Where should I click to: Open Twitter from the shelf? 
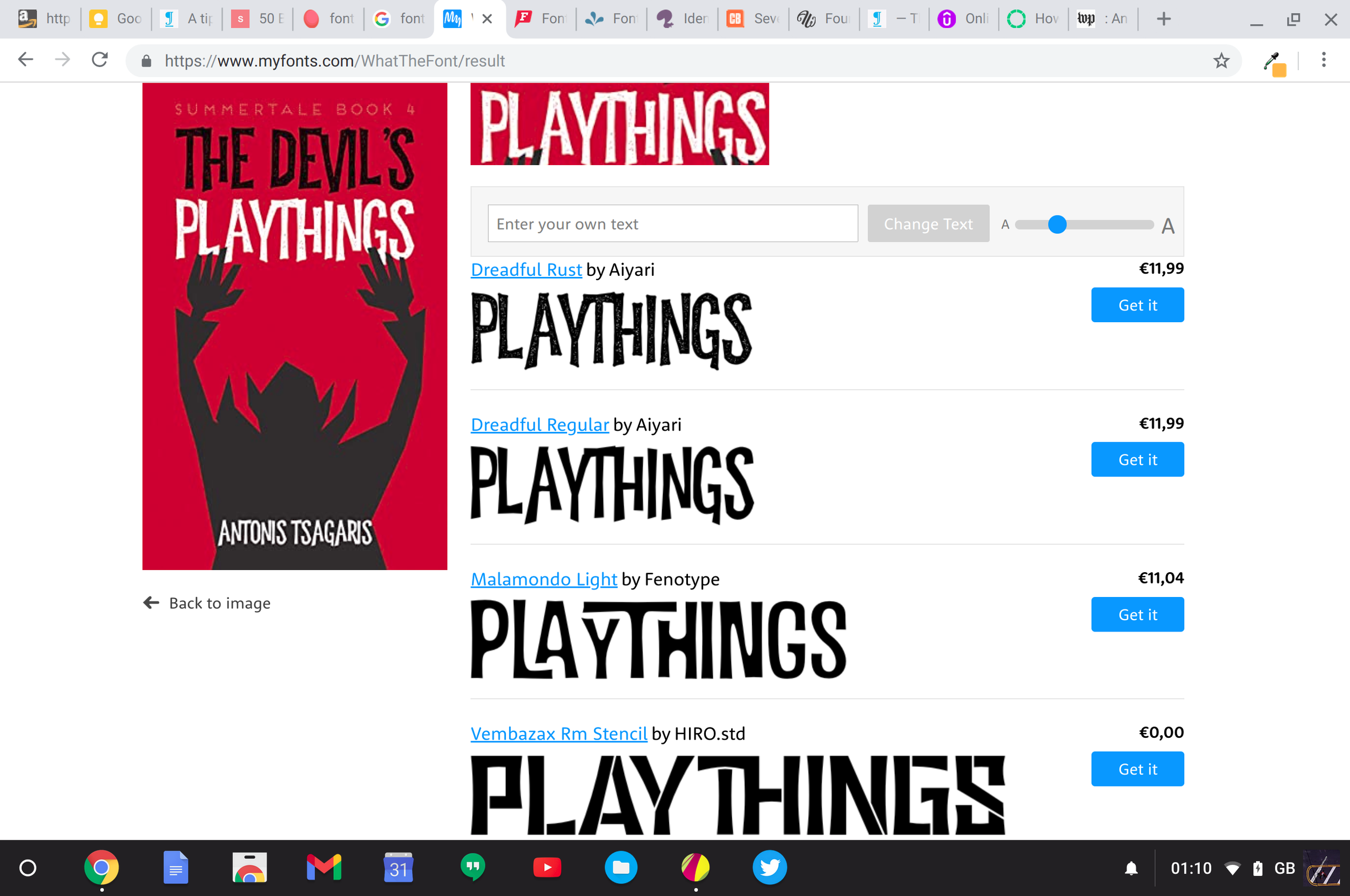click(x=769, y=867)
